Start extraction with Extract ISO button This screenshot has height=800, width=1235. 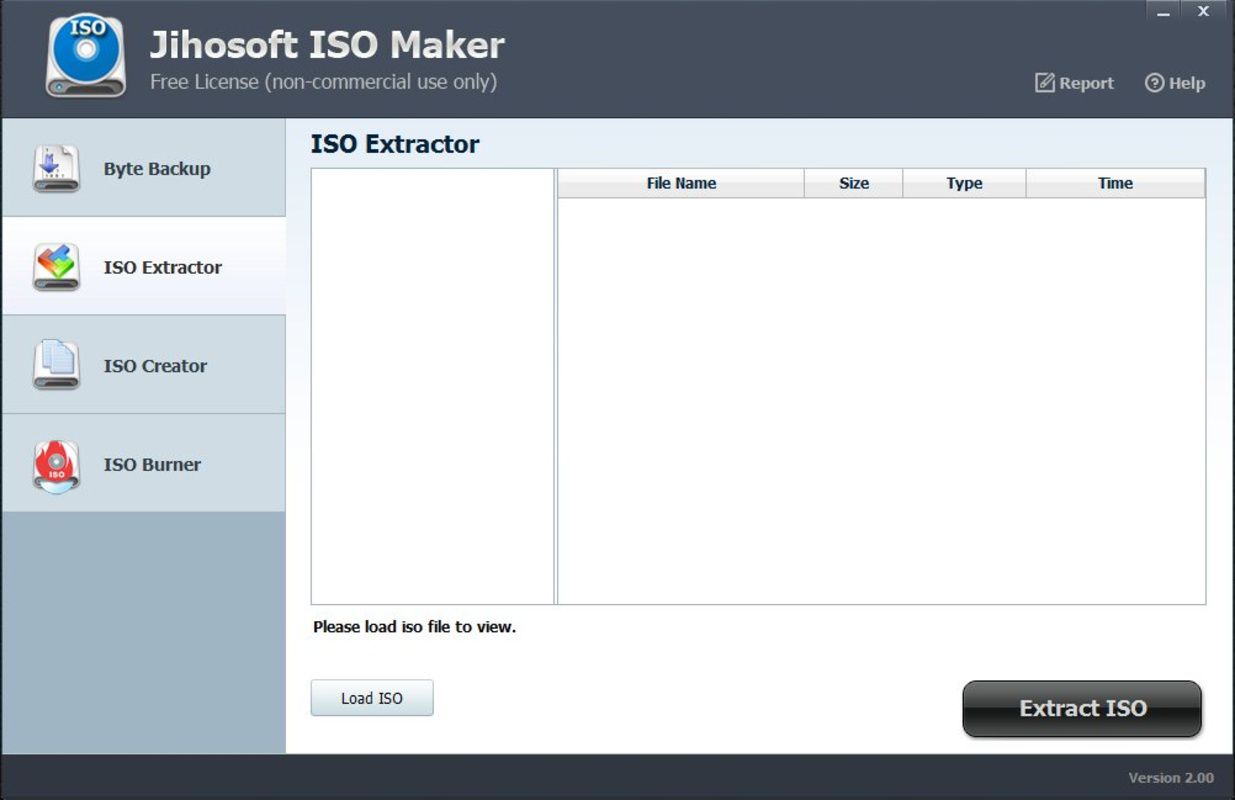(x=1082, y=709)
